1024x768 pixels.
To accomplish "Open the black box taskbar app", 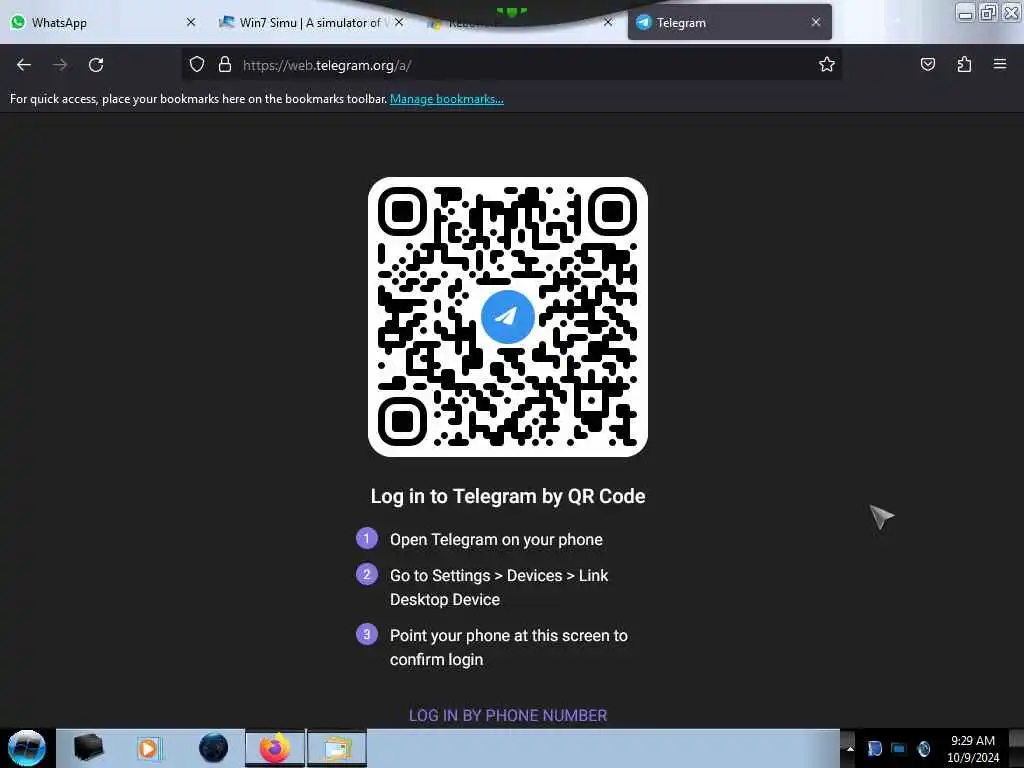I will coord(88,748).
